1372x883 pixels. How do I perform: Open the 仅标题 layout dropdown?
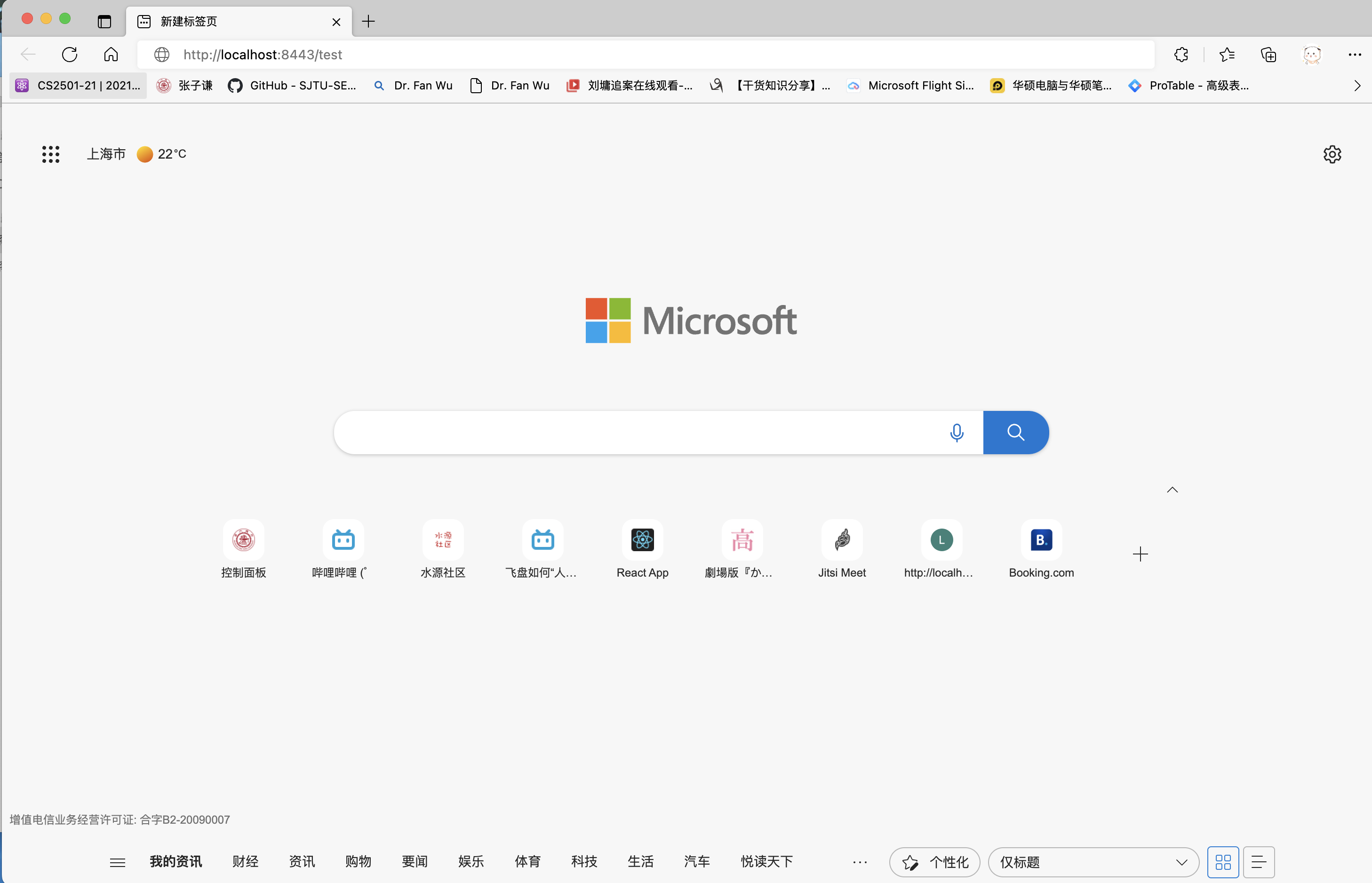click(1093, 862)
